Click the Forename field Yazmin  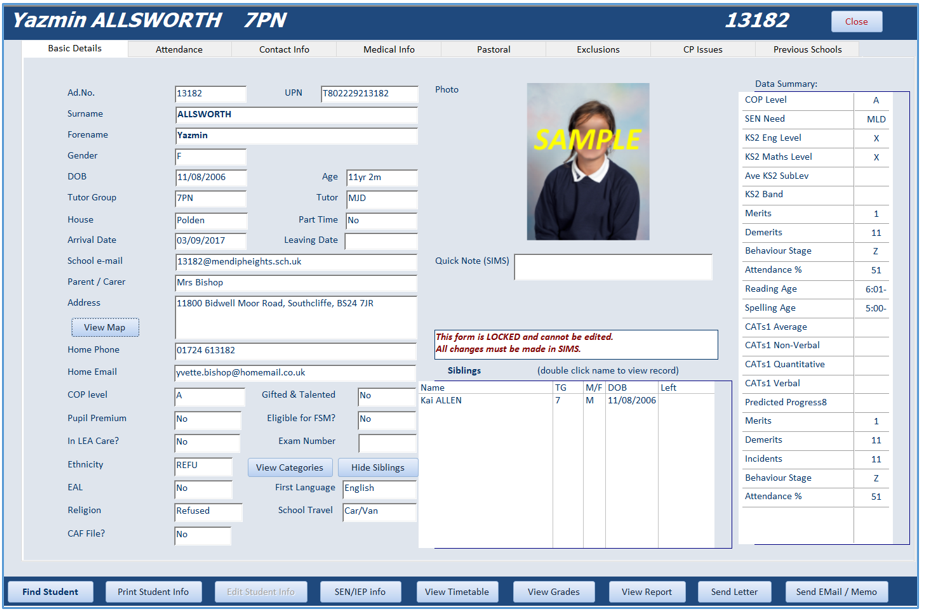point(296,136)
